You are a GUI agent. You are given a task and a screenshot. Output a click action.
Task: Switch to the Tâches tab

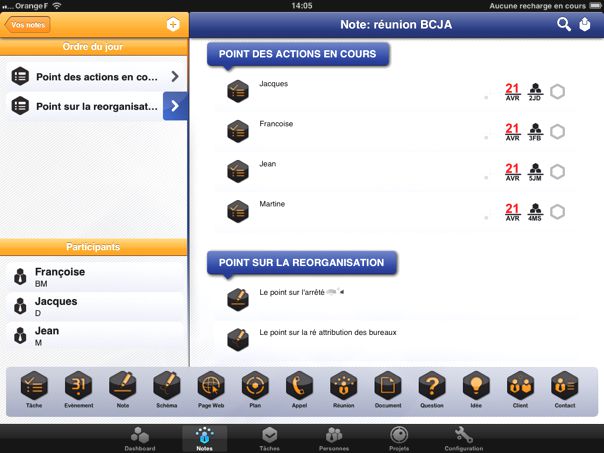click(x=269, y=438)
